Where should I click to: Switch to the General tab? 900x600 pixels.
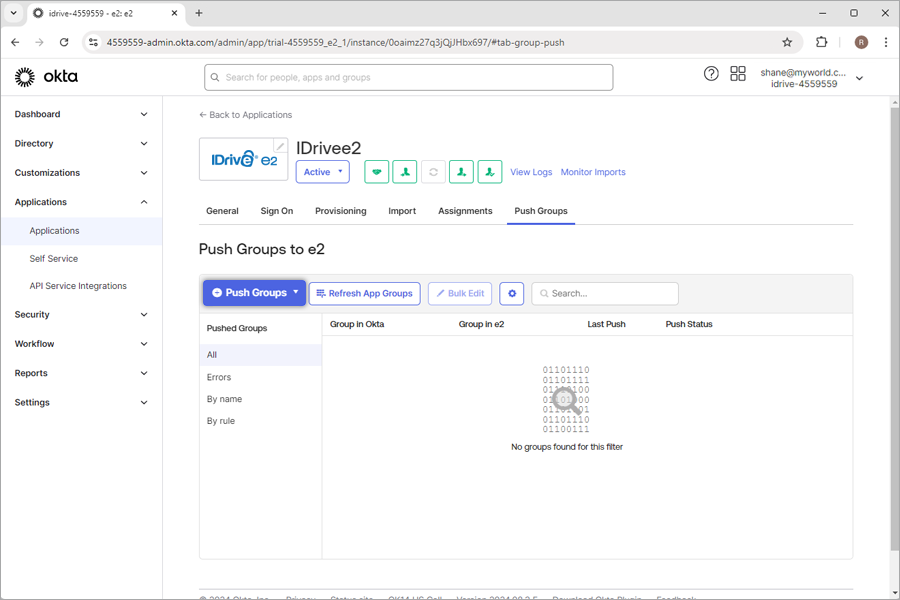[x=222, y=211]
